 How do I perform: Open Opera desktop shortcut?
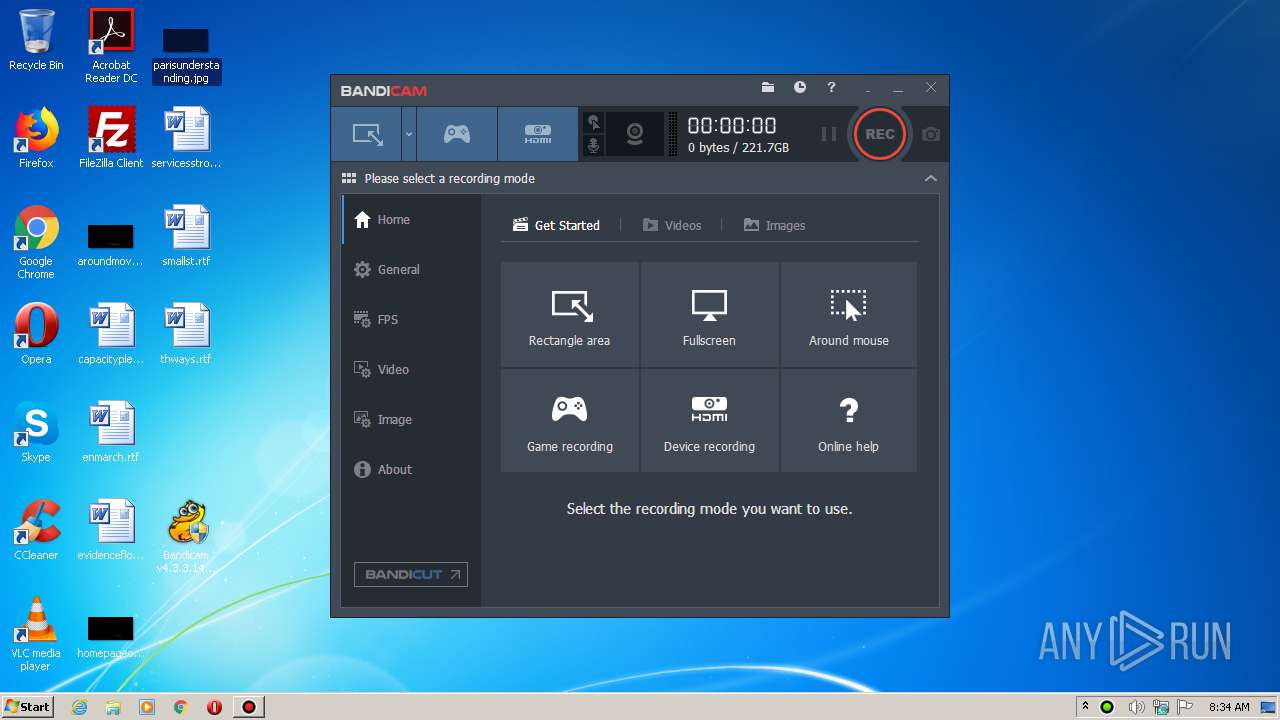click(36, 334)
